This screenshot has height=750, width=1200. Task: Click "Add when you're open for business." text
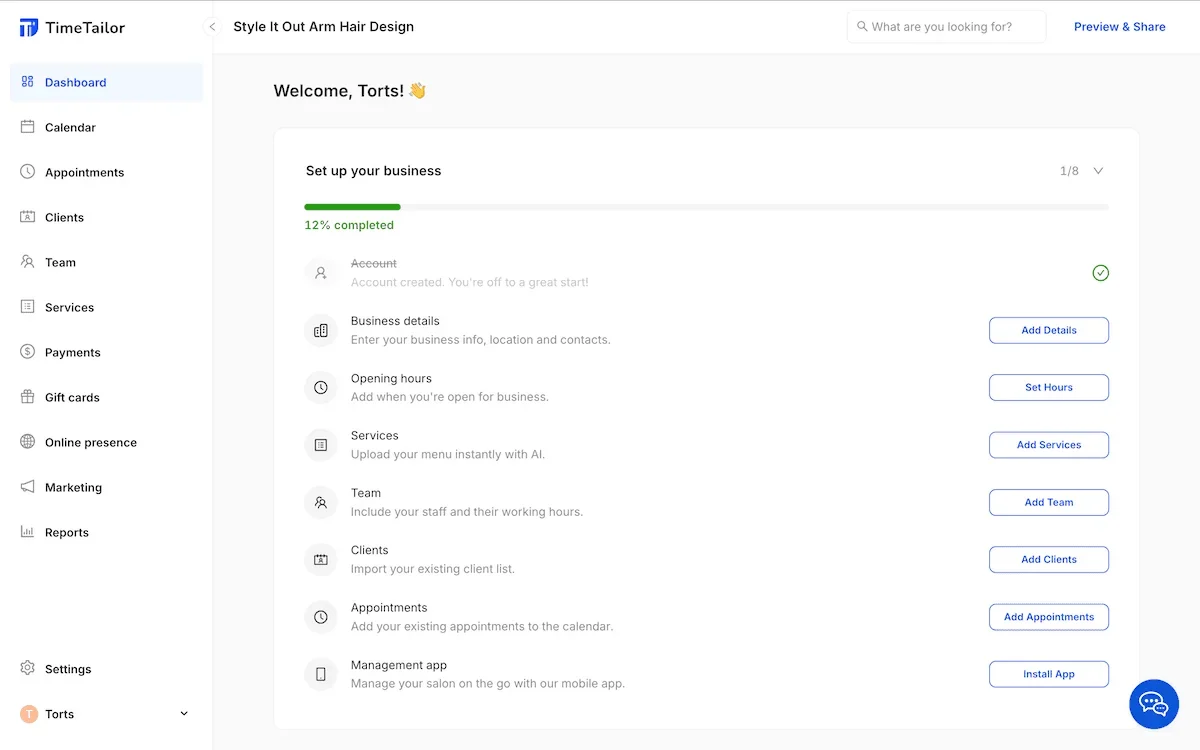(450, 397)
